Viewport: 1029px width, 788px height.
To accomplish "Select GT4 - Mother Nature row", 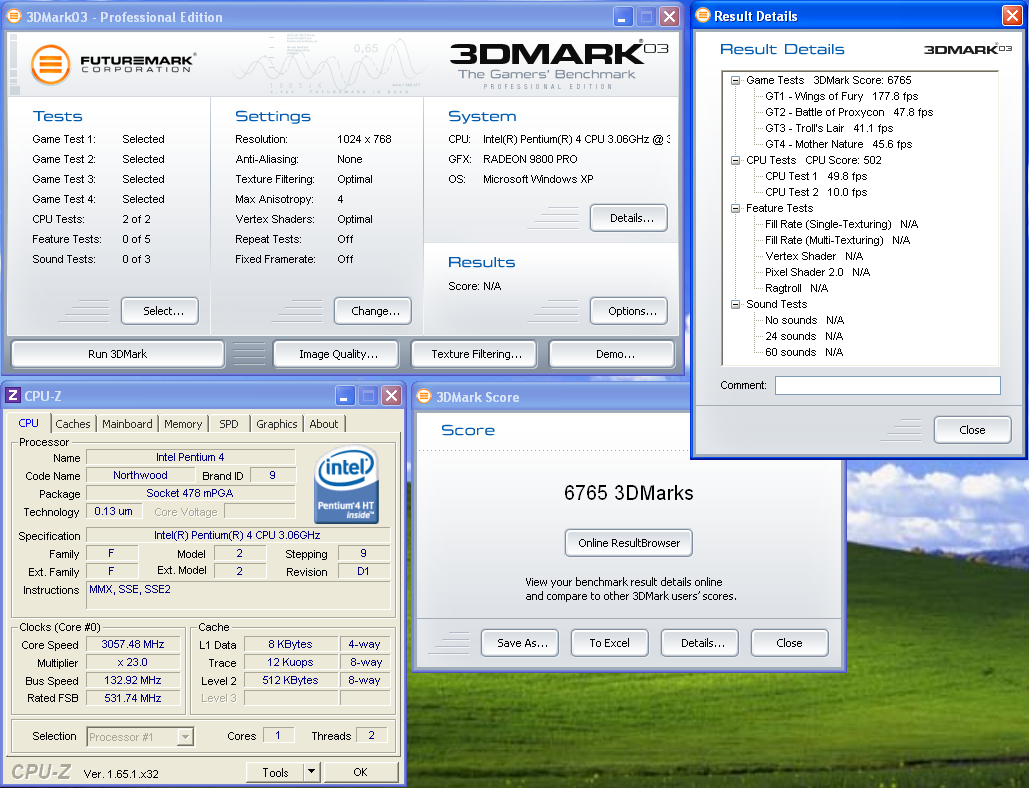I will [839, 144].
